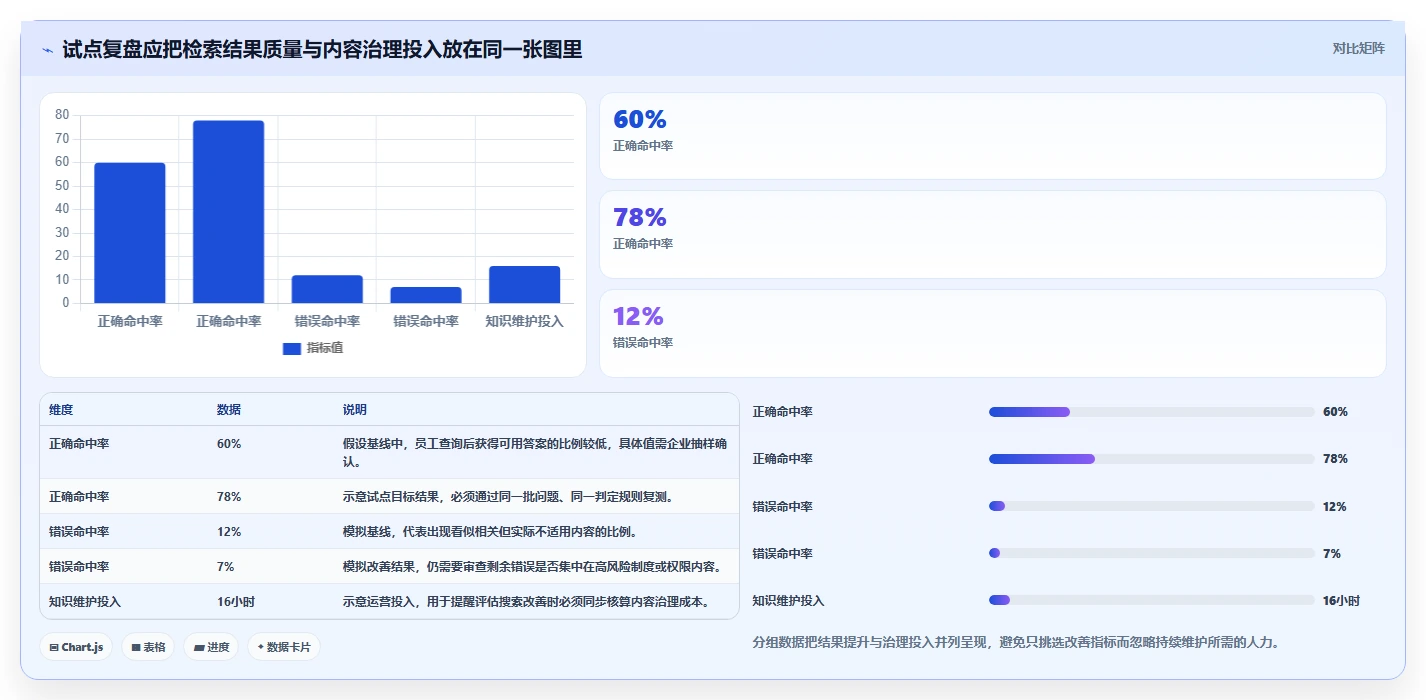
Task: Click the tallest chart bar reaching 78
Action: coord(228,211)
